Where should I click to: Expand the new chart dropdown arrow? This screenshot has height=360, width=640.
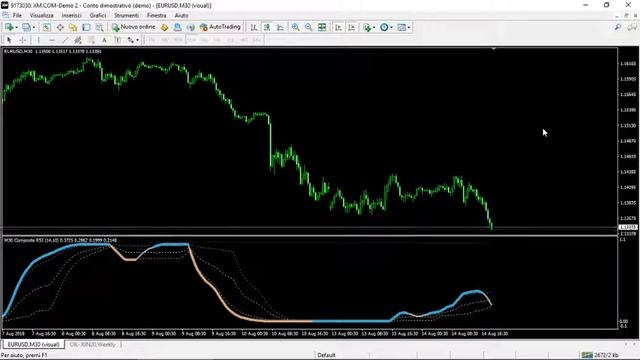tap(16, 27)
